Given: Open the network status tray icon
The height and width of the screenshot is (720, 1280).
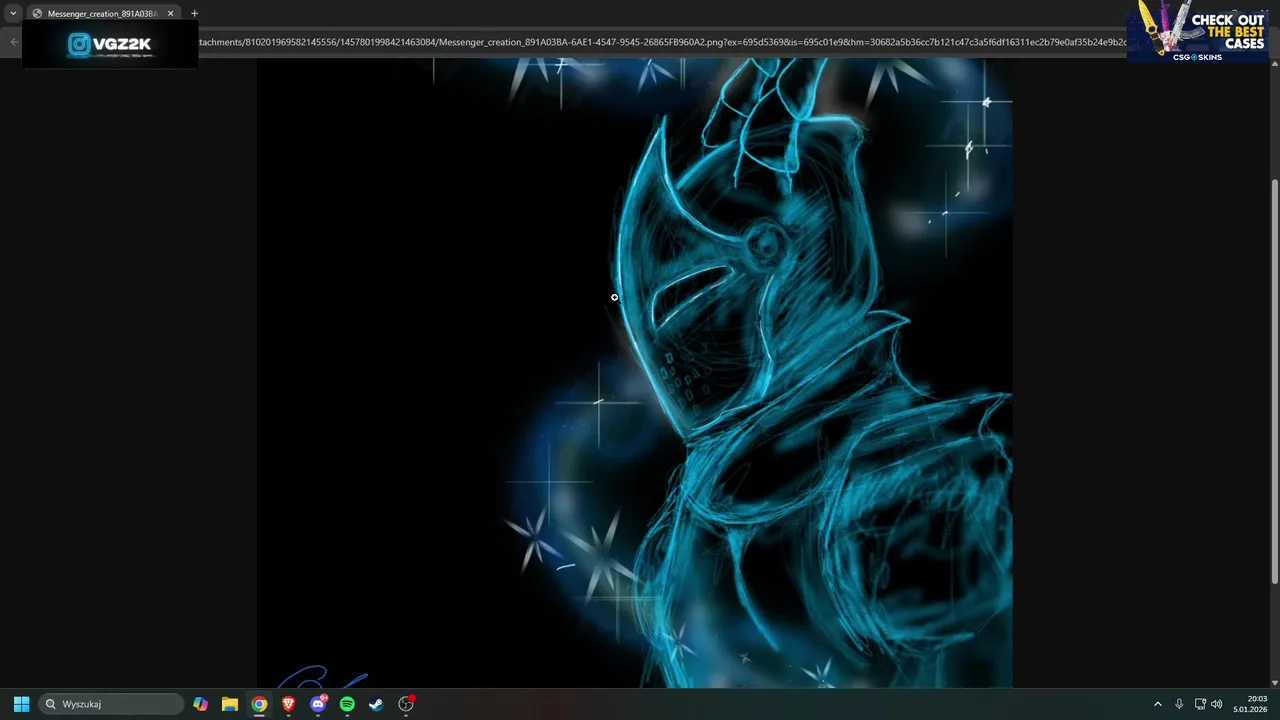Looking at the screenshot, I should 1200,704.
